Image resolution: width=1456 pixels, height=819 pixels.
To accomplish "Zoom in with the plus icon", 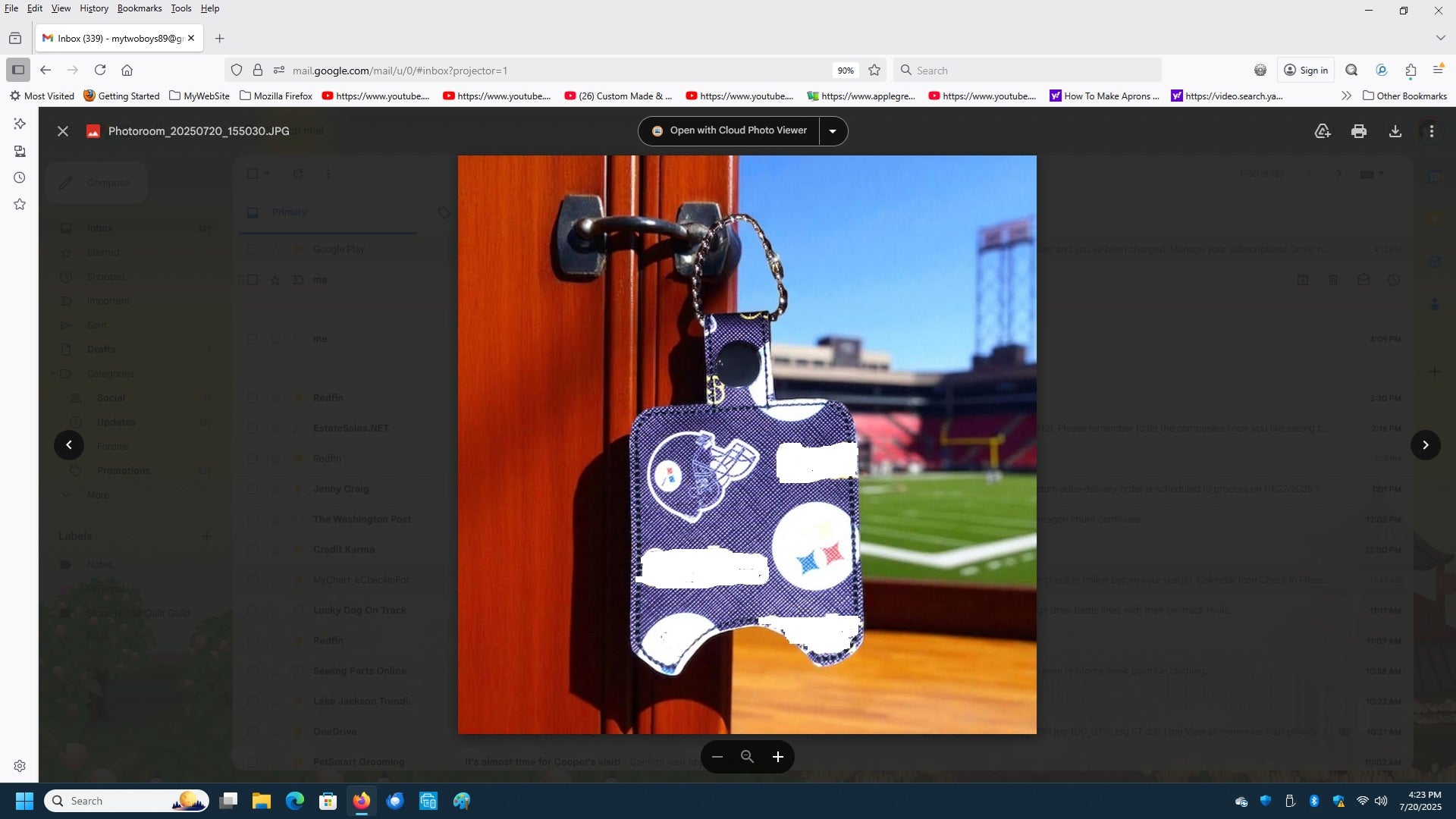I will coord(777,757).
